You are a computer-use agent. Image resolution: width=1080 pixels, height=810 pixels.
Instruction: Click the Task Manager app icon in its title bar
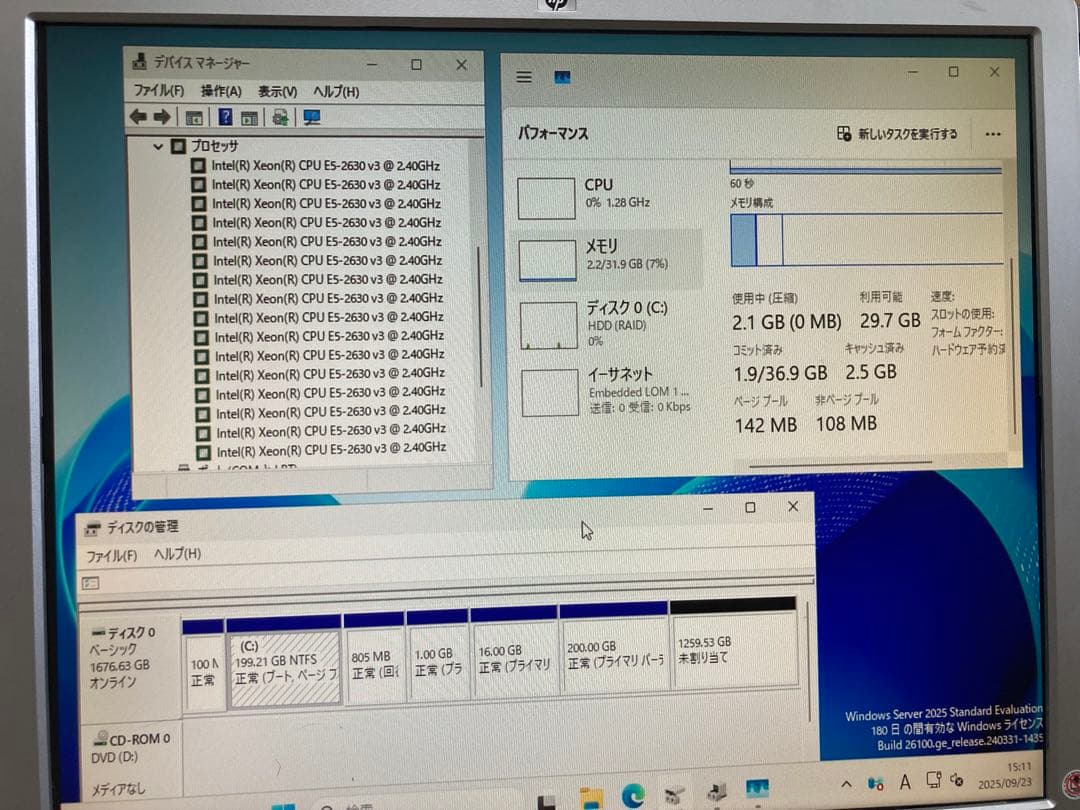562,77
